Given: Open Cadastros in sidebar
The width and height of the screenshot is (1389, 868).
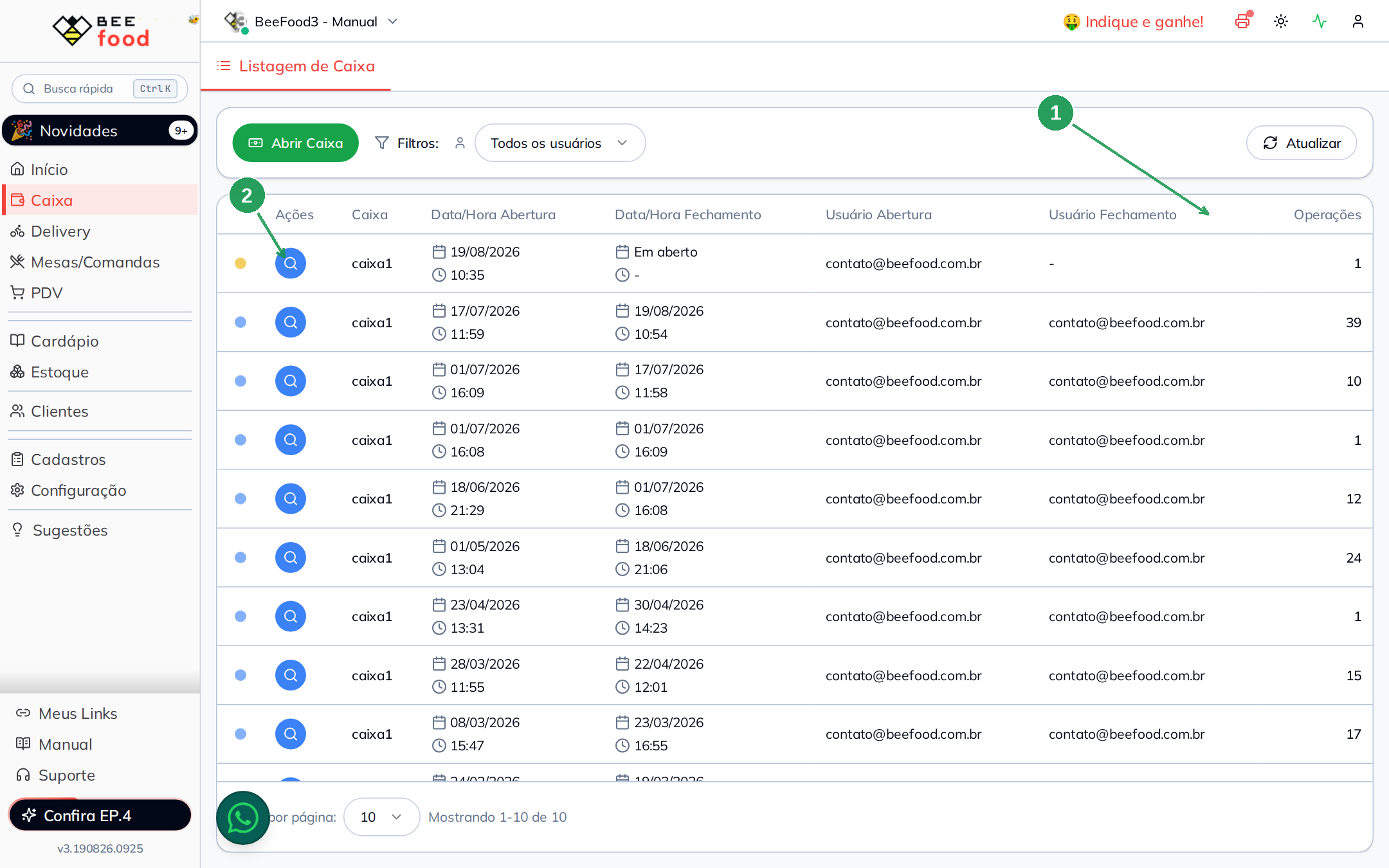Looking at the screenshot, I should pyautogui.click(x=100, y=459).
